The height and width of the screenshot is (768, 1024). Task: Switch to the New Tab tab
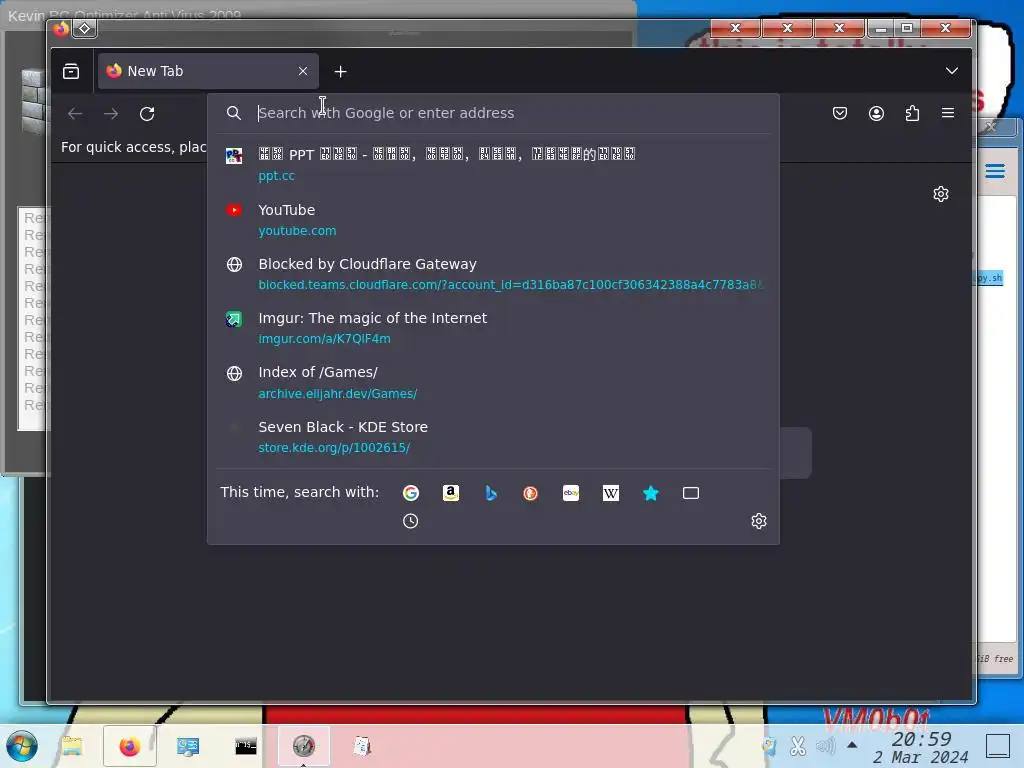[208, 71]
